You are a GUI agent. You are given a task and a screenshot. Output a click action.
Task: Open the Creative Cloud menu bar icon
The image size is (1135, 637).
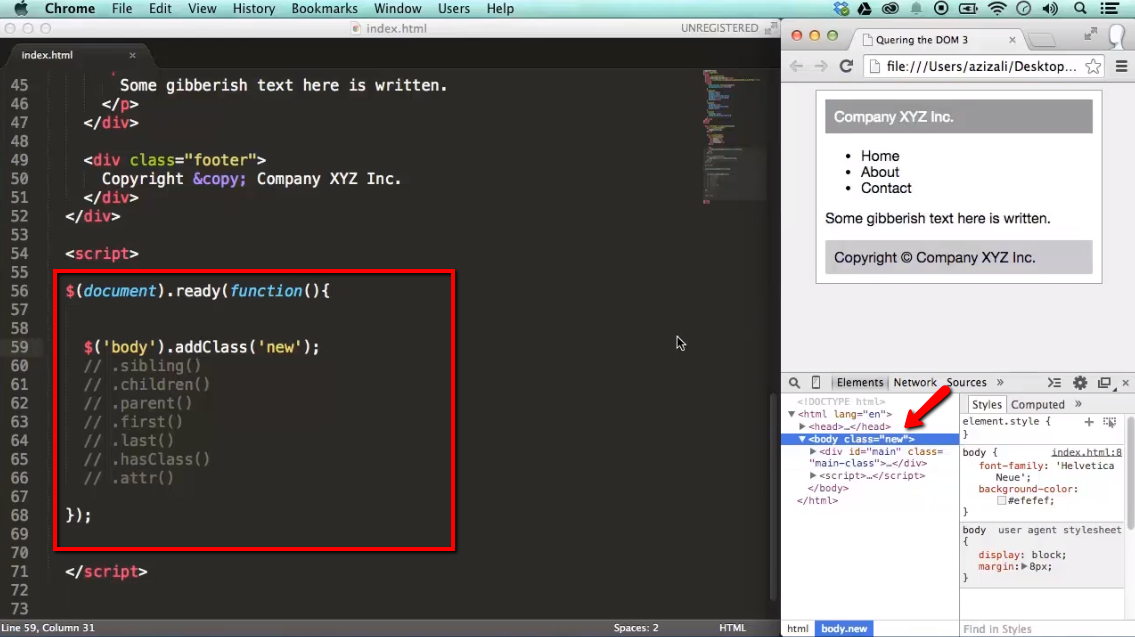coord(890,9)
